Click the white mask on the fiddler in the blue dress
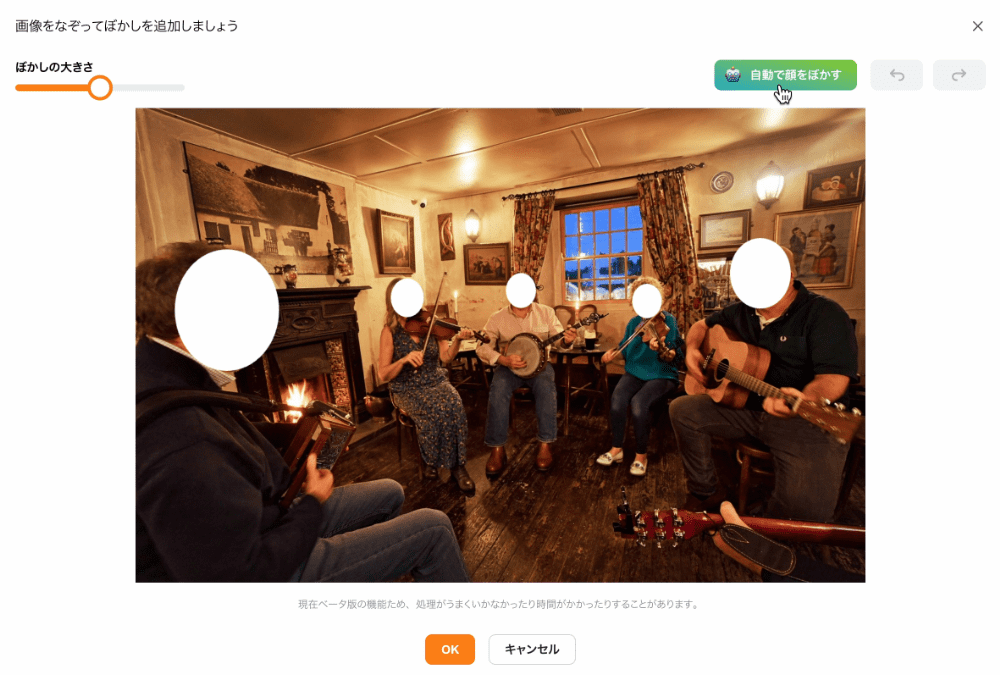Viewport: 1000px width, 675px height. [407, 298]
